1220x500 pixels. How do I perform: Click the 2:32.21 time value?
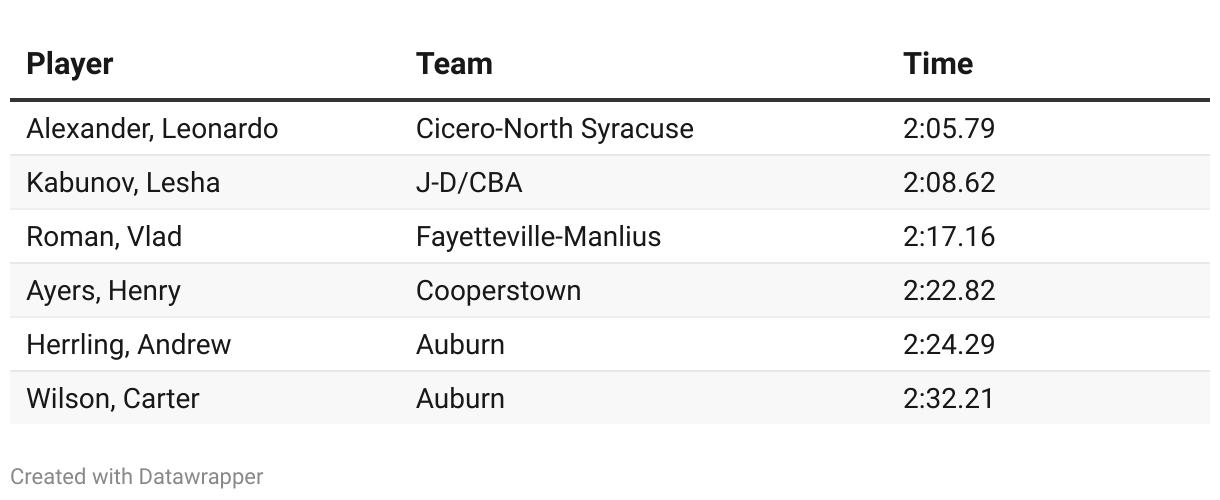pyautogui.click(x=948, y=399)
